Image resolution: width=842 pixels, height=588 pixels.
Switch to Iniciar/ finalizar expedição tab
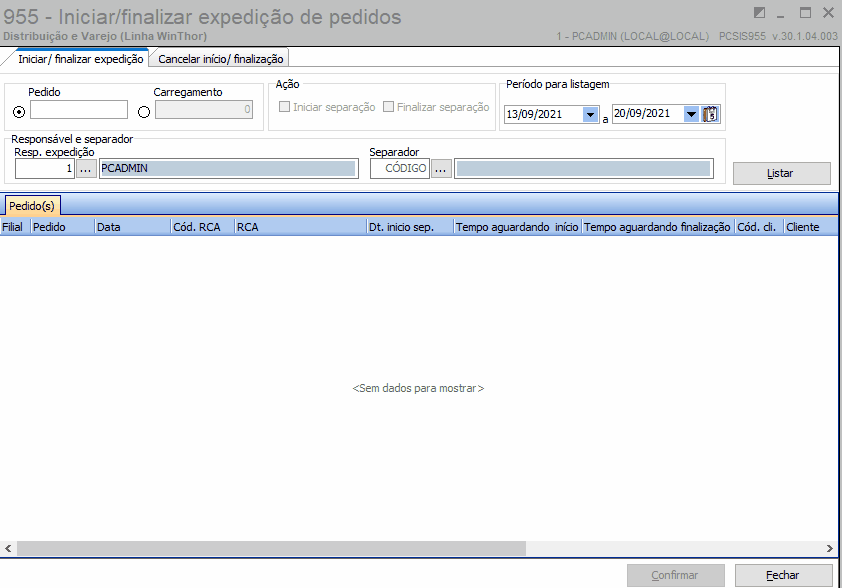[x=81, y=59]
